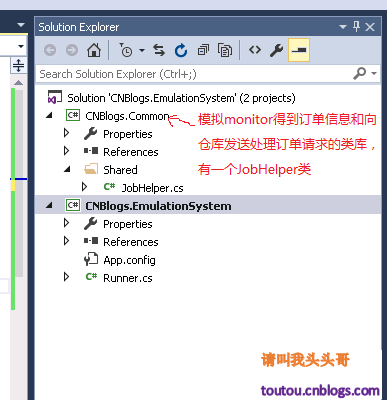Toggle Show All Files icon
The height and width of the screenshot is (400, 387).
[x=225, y=50]
